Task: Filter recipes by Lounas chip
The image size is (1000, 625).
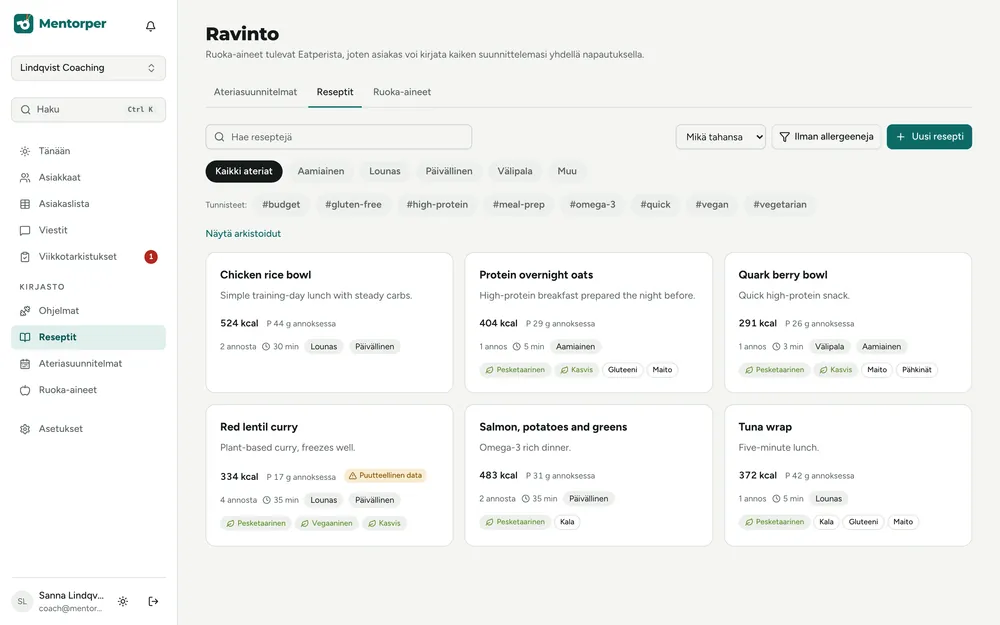Action: [385, 171]
